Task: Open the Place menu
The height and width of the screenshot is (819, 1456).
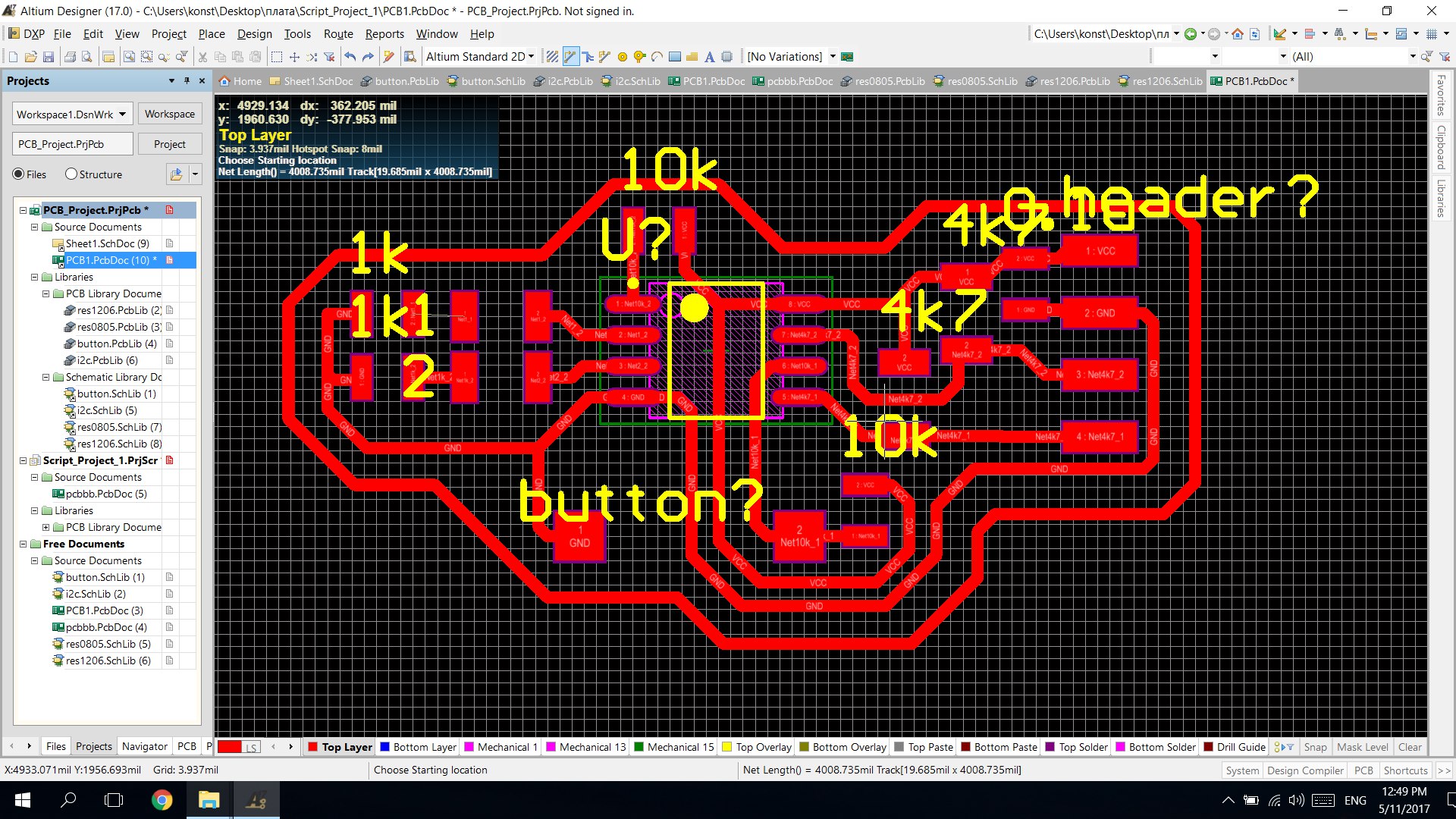Action: click(212, 34)
